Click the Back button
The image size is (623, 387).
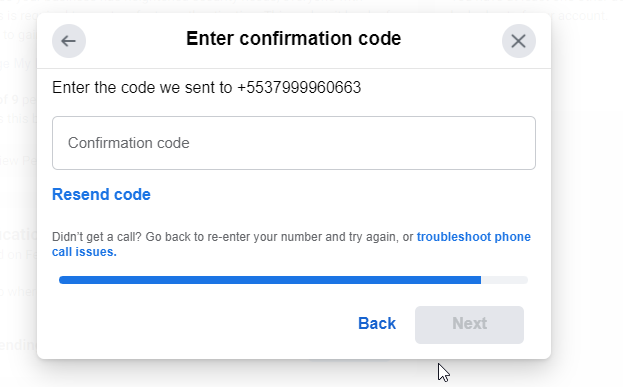[x=377, y=323]
